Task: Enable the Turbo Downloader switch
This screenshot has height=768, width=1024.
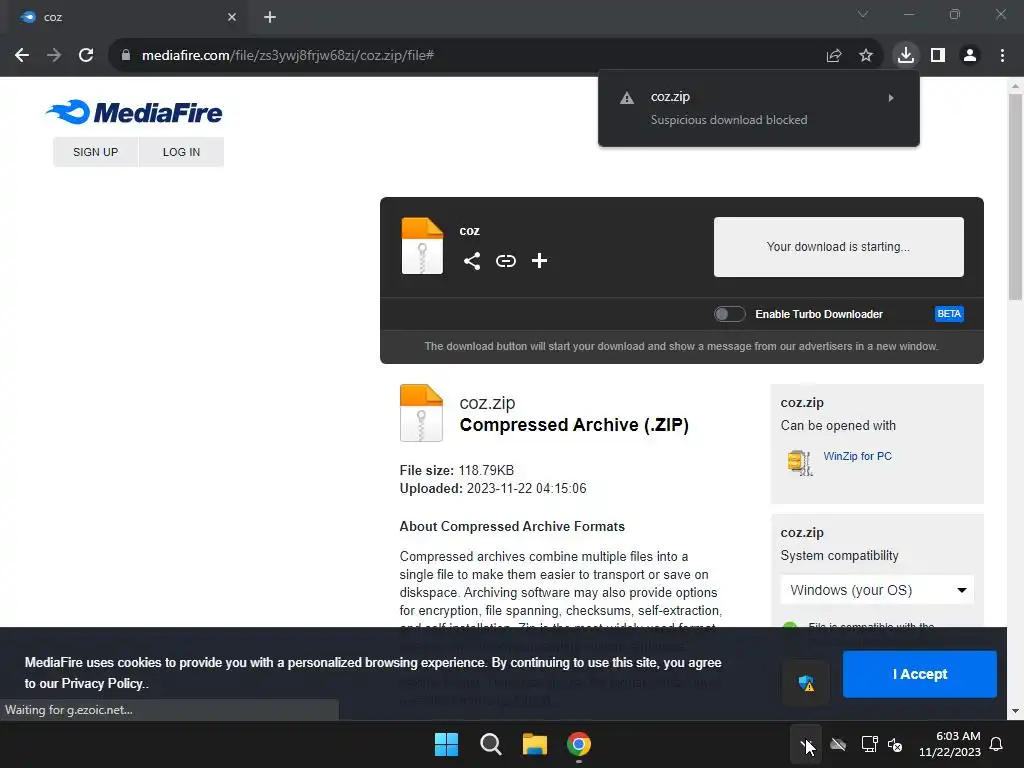Action: [729, 314]
